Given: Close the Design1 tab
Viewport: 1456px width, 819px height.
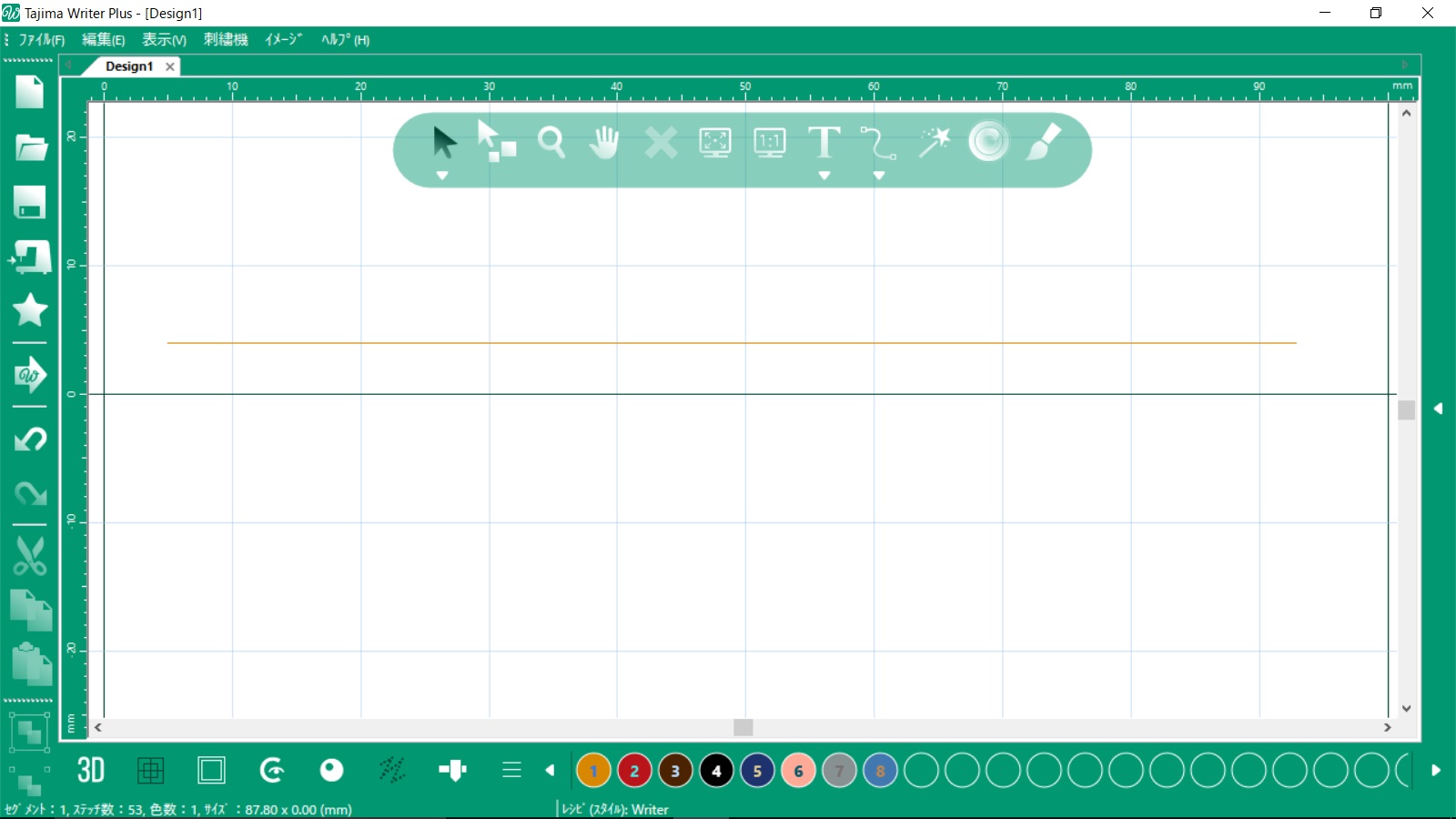Looking at the screenshot, I should tap(170, 66).
